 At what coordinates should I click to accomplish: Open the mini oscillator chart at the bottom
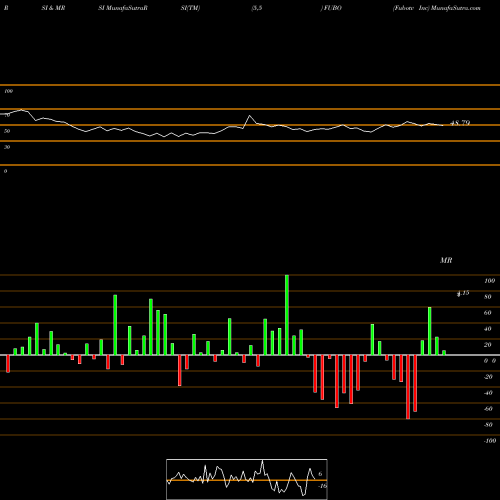click(247, 479)
